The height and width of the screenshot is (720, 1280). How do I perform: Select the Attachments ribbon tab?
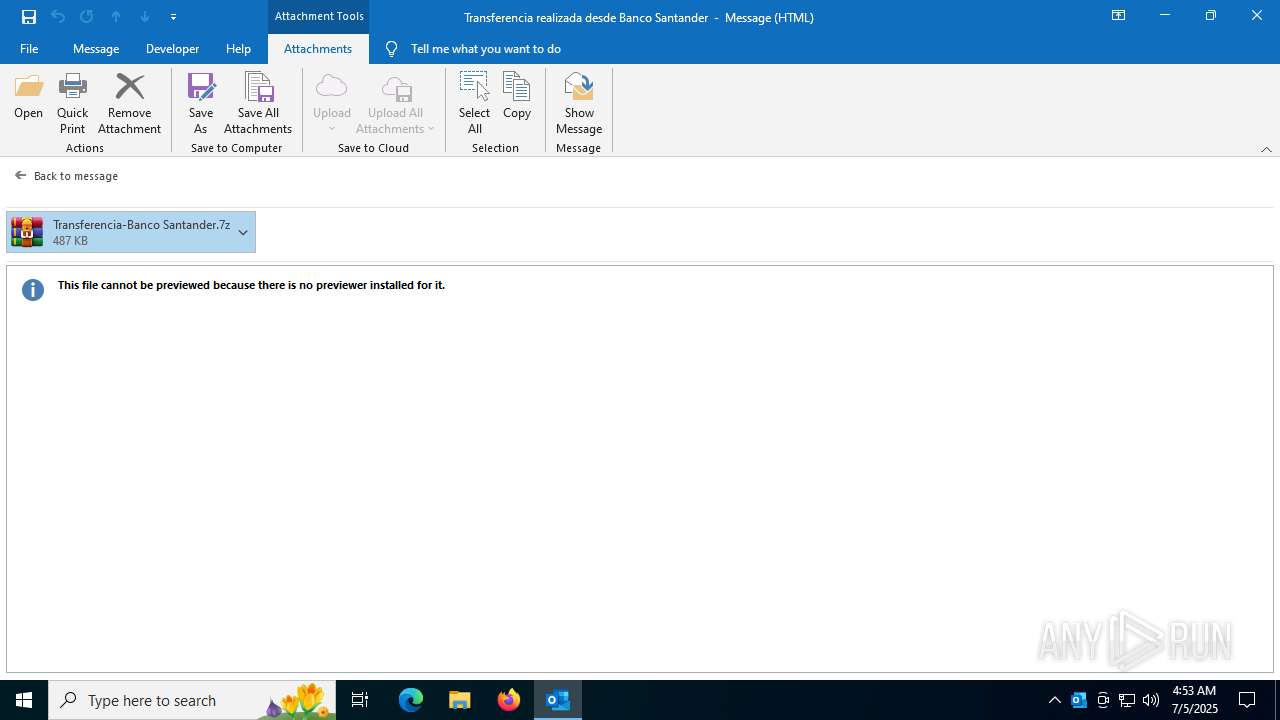point(318,49)
